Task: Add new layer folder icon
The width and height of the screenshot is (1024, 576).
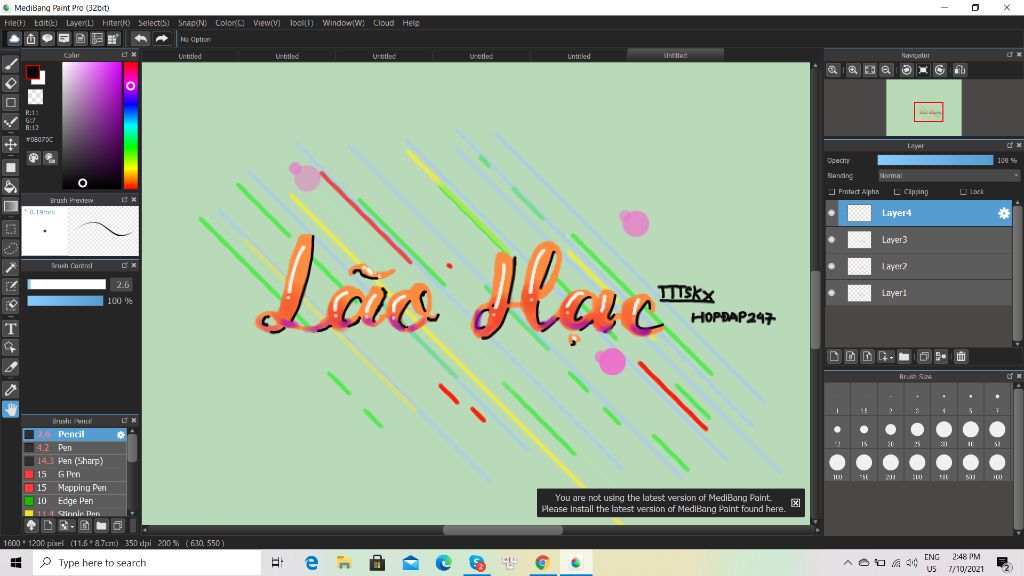Action: pyautogui.click(x=904, y=357)
